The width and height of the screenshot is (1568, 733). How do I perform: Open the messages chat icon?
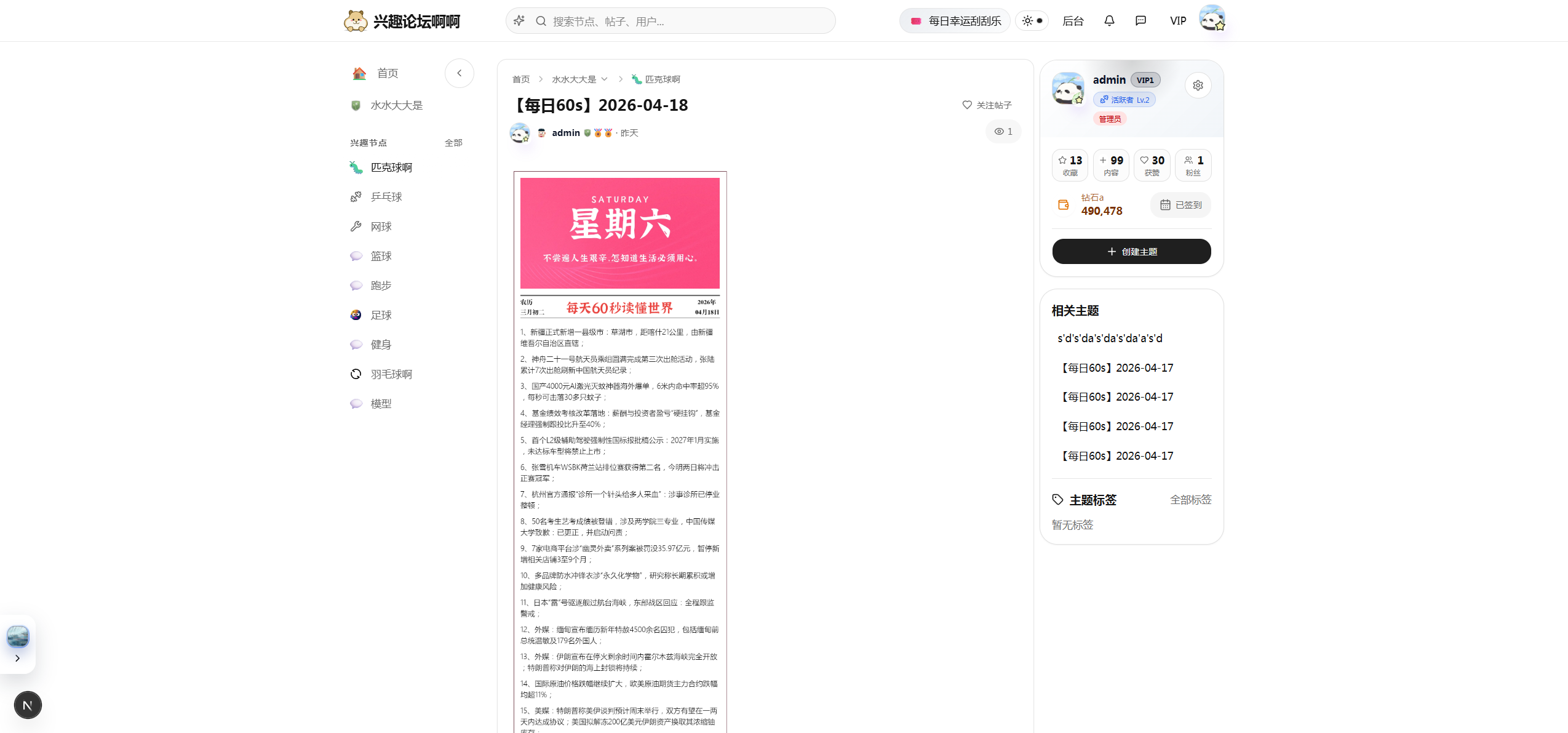point(1140,21)
